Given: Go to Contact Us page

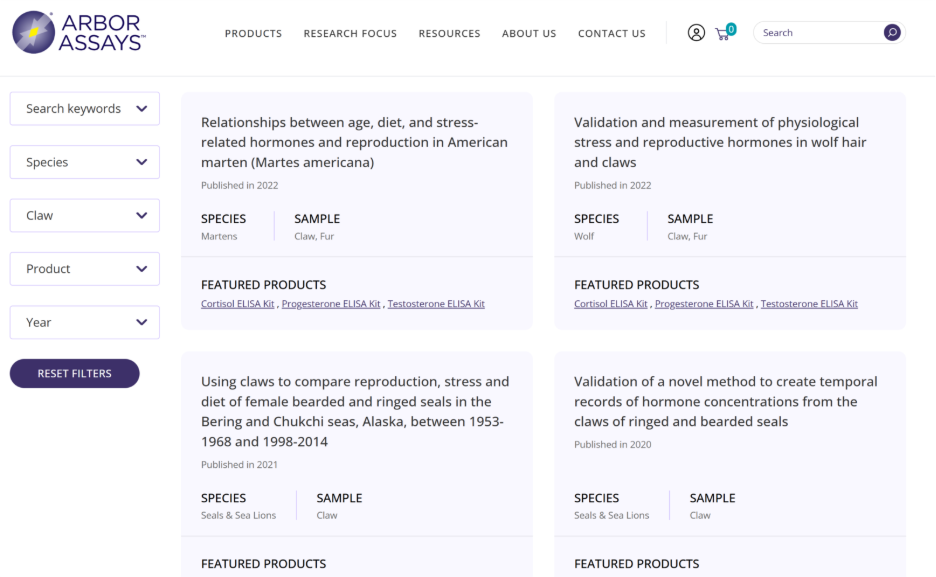Looking at the screenshot, I should pyautogui.click(x=611, y=34).
